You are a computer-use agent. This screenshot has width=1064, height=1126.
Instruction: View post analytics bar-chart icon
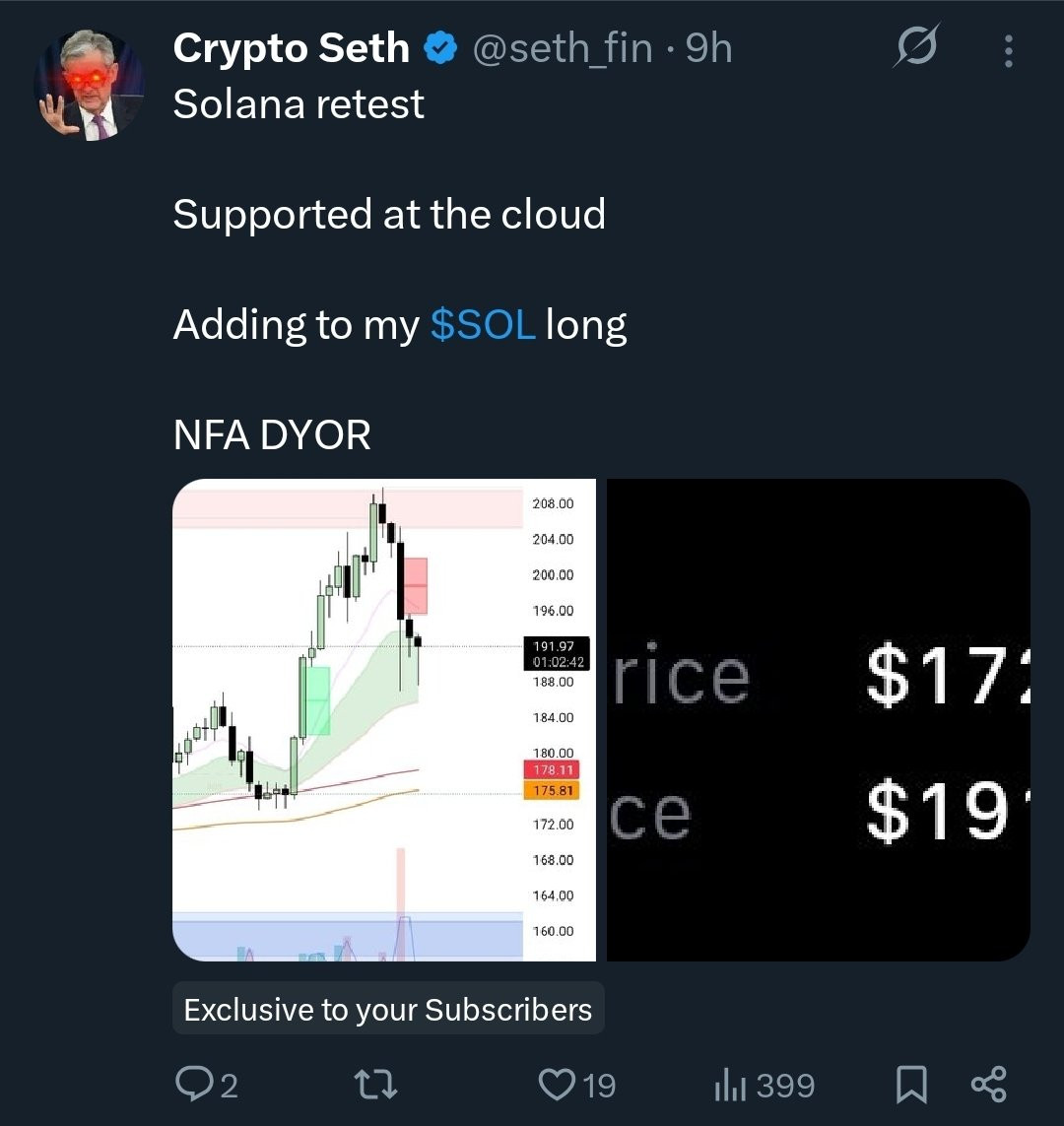[727, 1085]
